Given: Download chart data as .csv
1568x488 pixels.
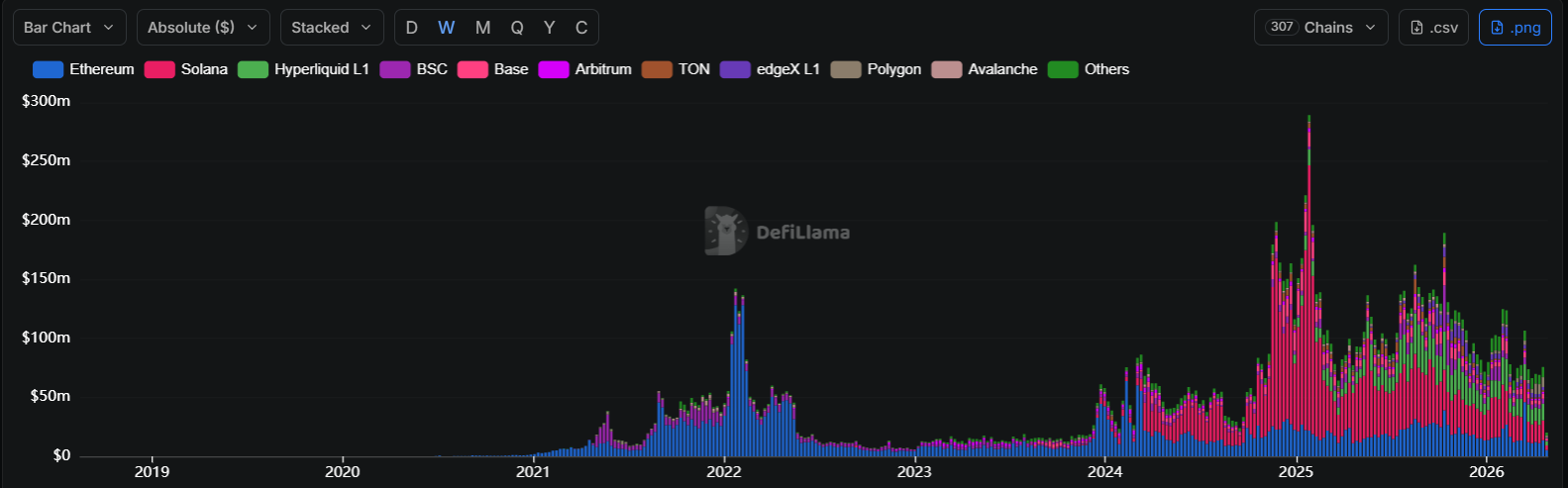Looking at the screenshot, I should 1433,28.
